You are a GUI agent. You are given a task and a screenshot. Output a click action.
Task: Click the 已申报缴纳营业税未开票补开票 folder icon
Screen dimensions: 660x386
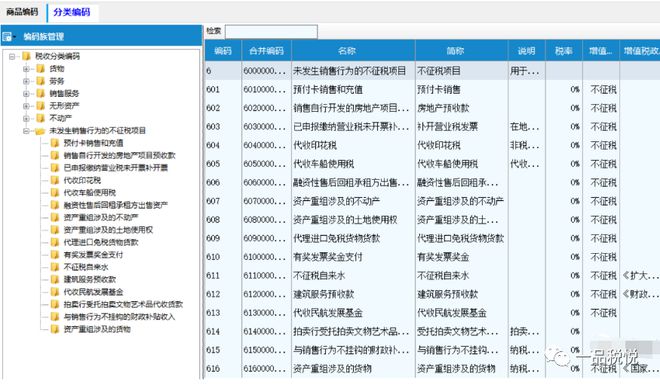(x=55, y=168)
